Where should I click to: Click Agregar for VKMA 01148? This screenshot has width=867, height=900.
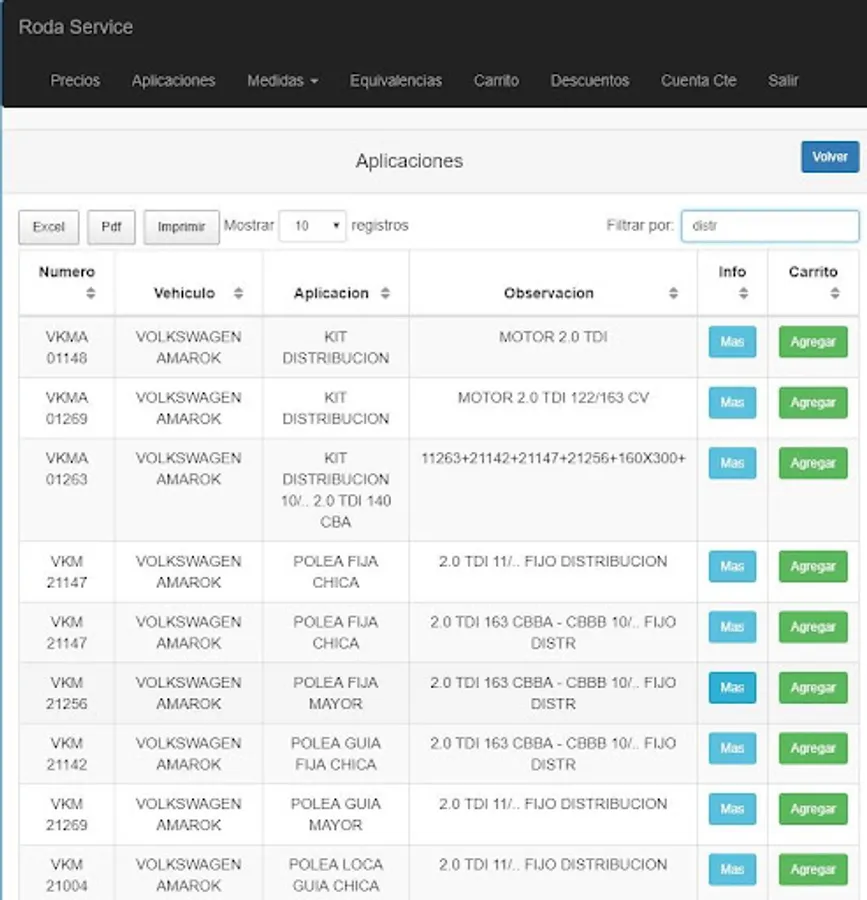pos(813,342)
